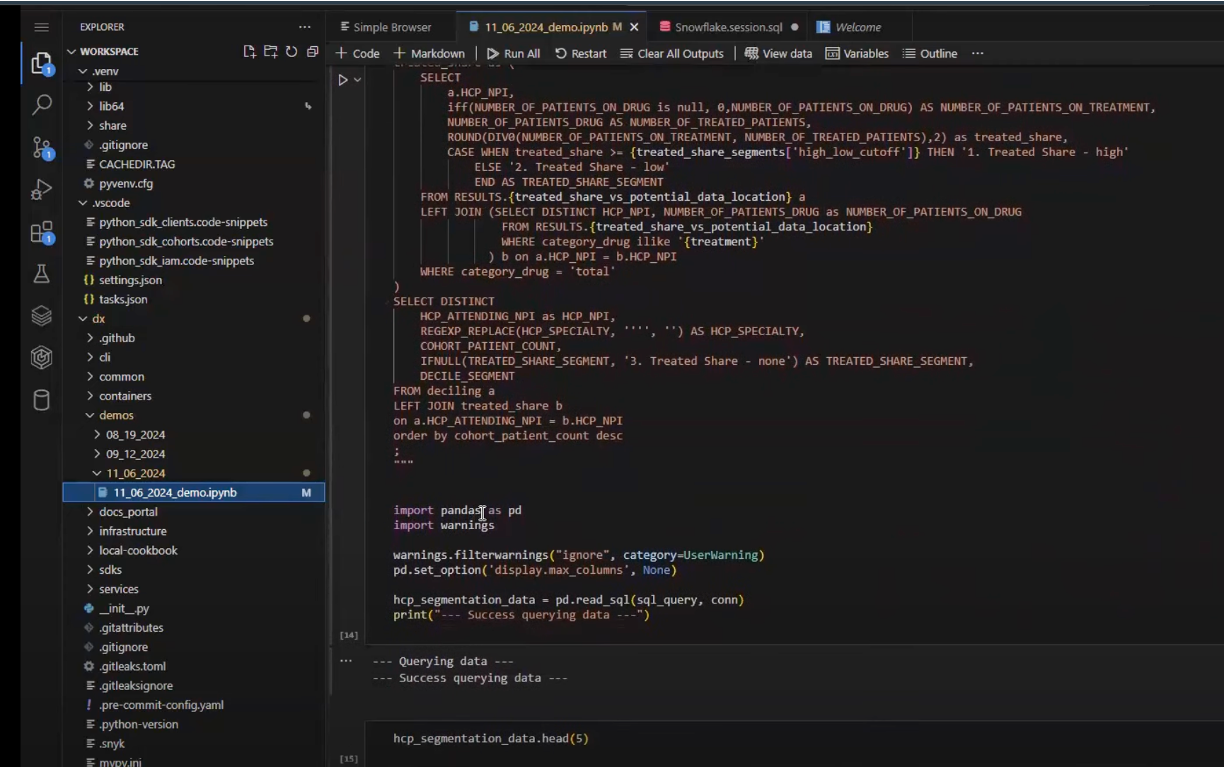Click the New Folder icon in Explorer
Viewport: 1224px width, 768px height.
270,51
